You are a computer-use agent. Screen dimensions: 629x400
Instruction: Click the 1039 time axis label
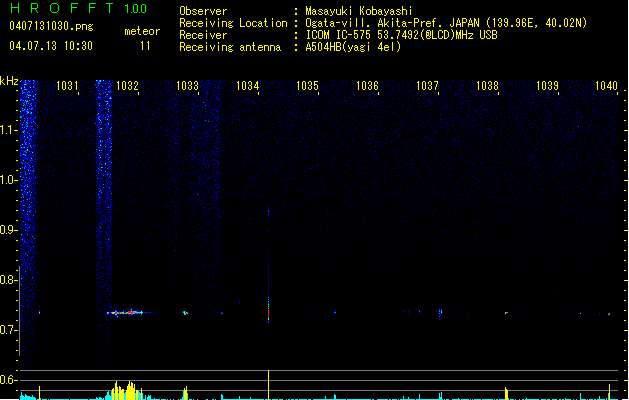pyautogui.click(x=547, y=85)
